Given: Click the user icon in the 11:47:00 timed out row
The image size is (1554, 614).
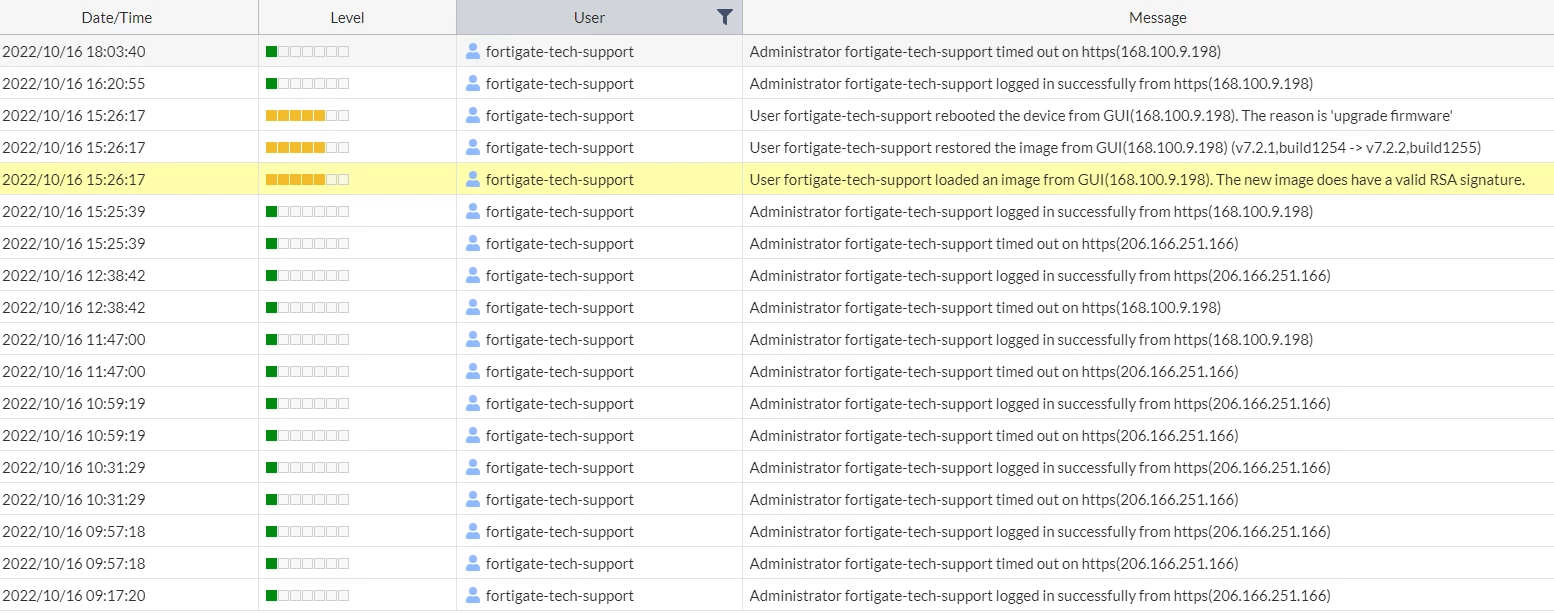Looking at the screenshot, I should pos(473,371).
